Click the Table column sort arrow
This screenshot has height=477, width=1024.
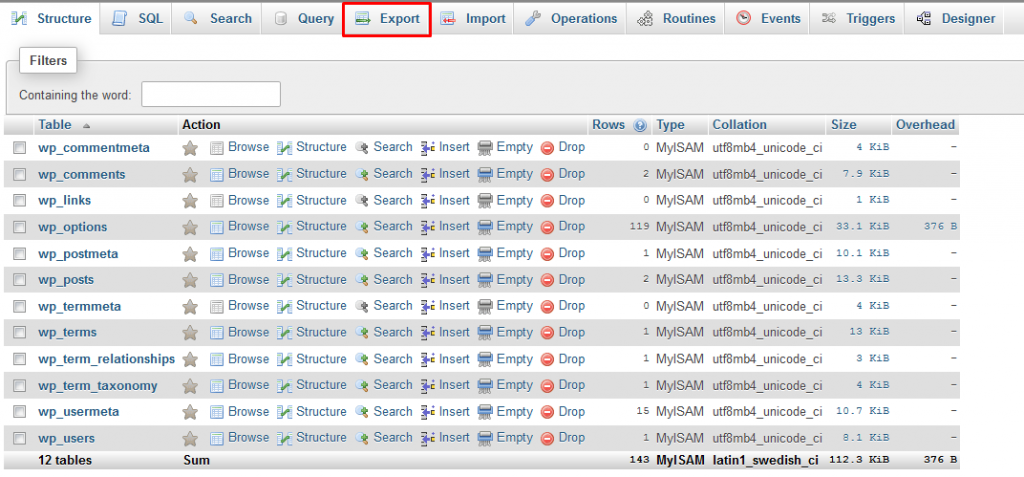pyautogui.click(x=86, y=125)
